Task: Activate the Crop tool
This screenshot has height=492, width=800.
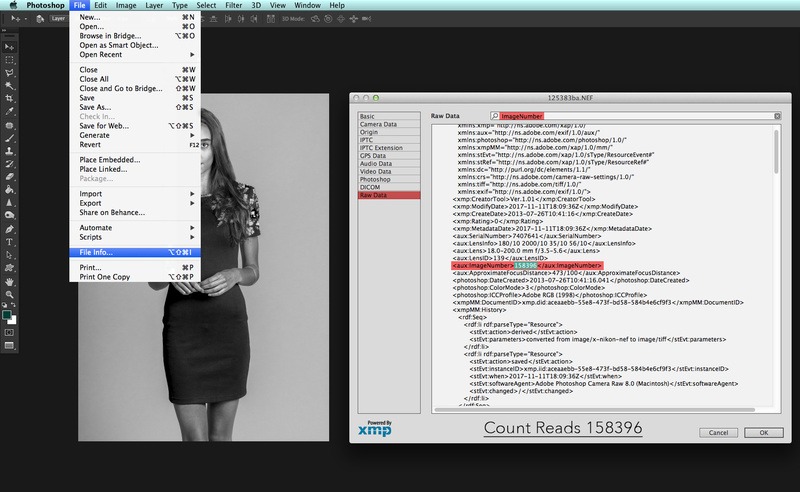Action: click(8, 99)
